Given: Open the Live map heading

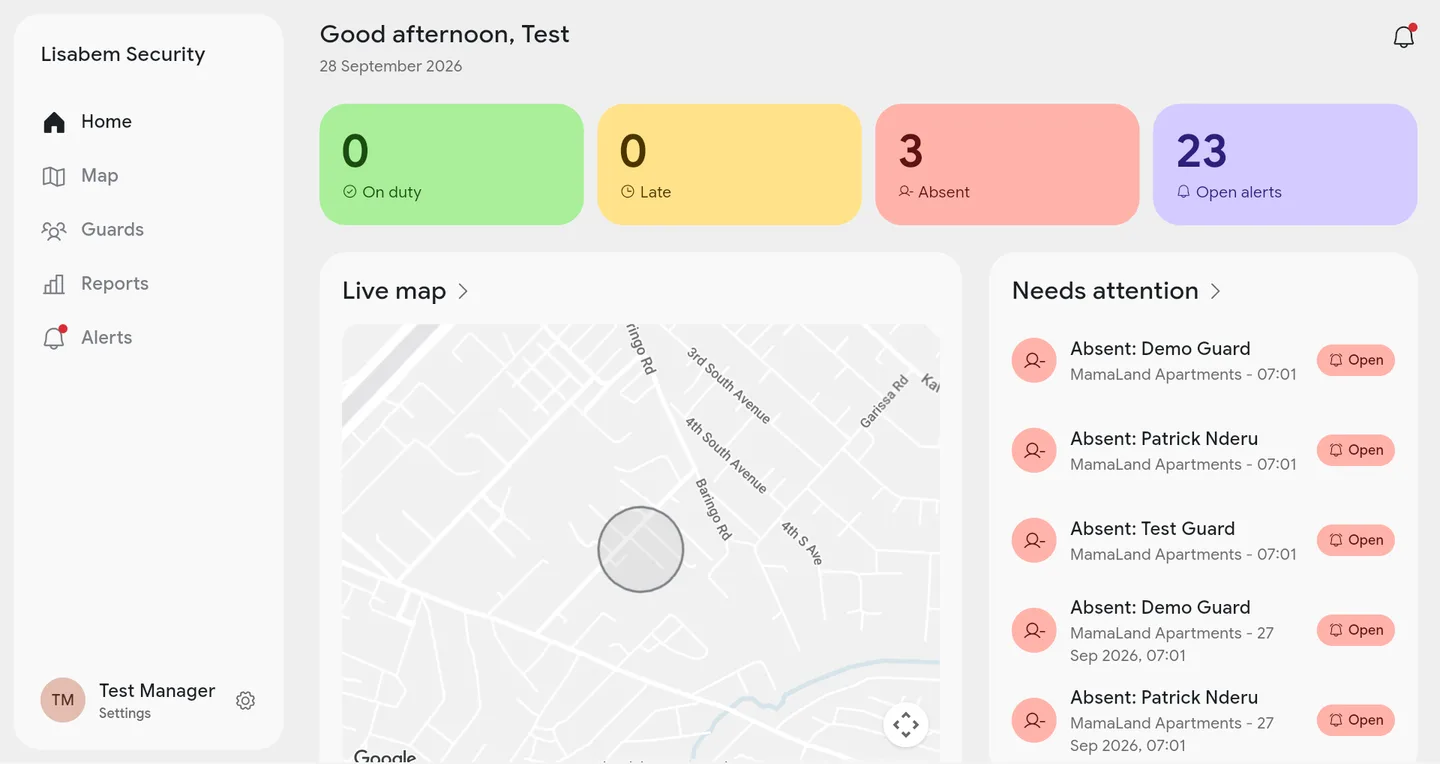Looking at the screenshot, I should click(x=394, y=291).
